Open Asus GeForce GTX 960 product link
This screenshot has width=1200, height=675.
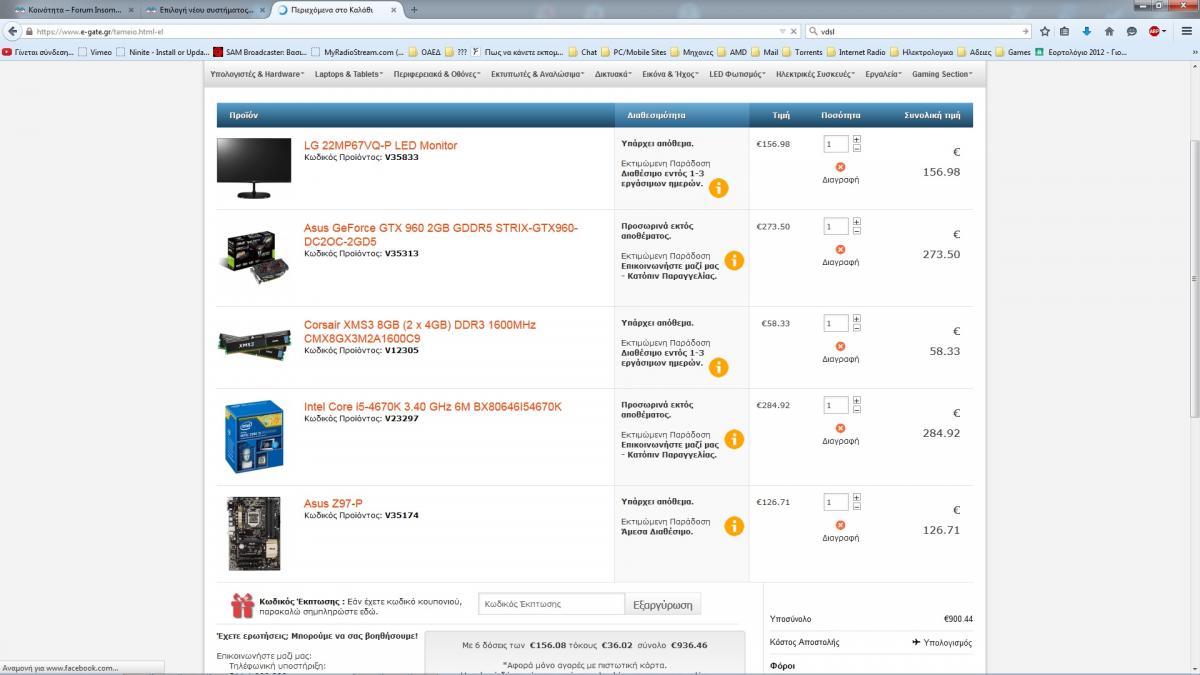coord(441,235)
